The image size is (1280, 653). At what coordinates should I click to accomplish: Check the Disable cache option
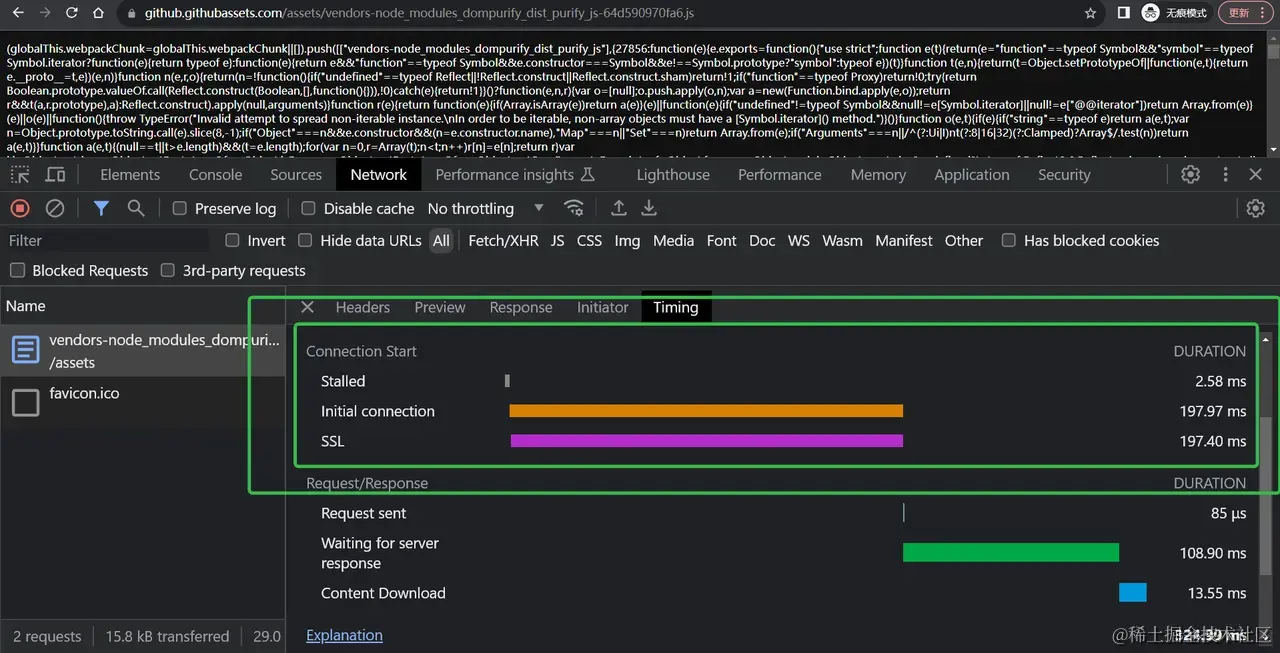308,209
